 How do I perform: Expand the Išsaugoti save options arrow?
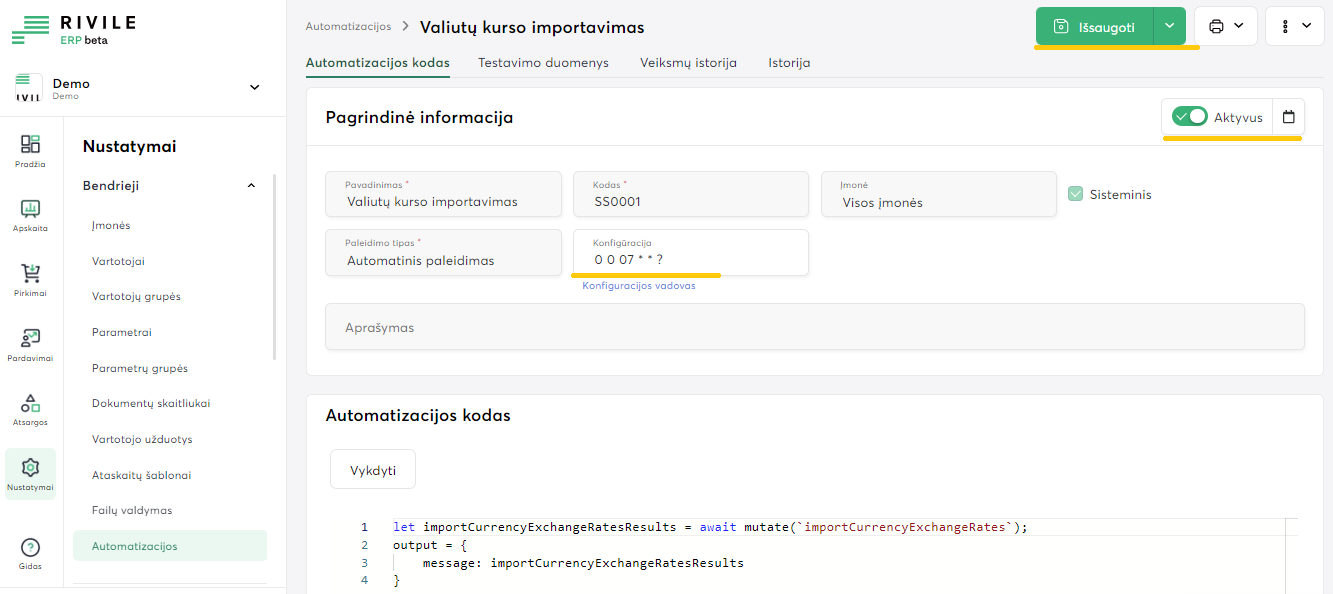[1169, 26]
